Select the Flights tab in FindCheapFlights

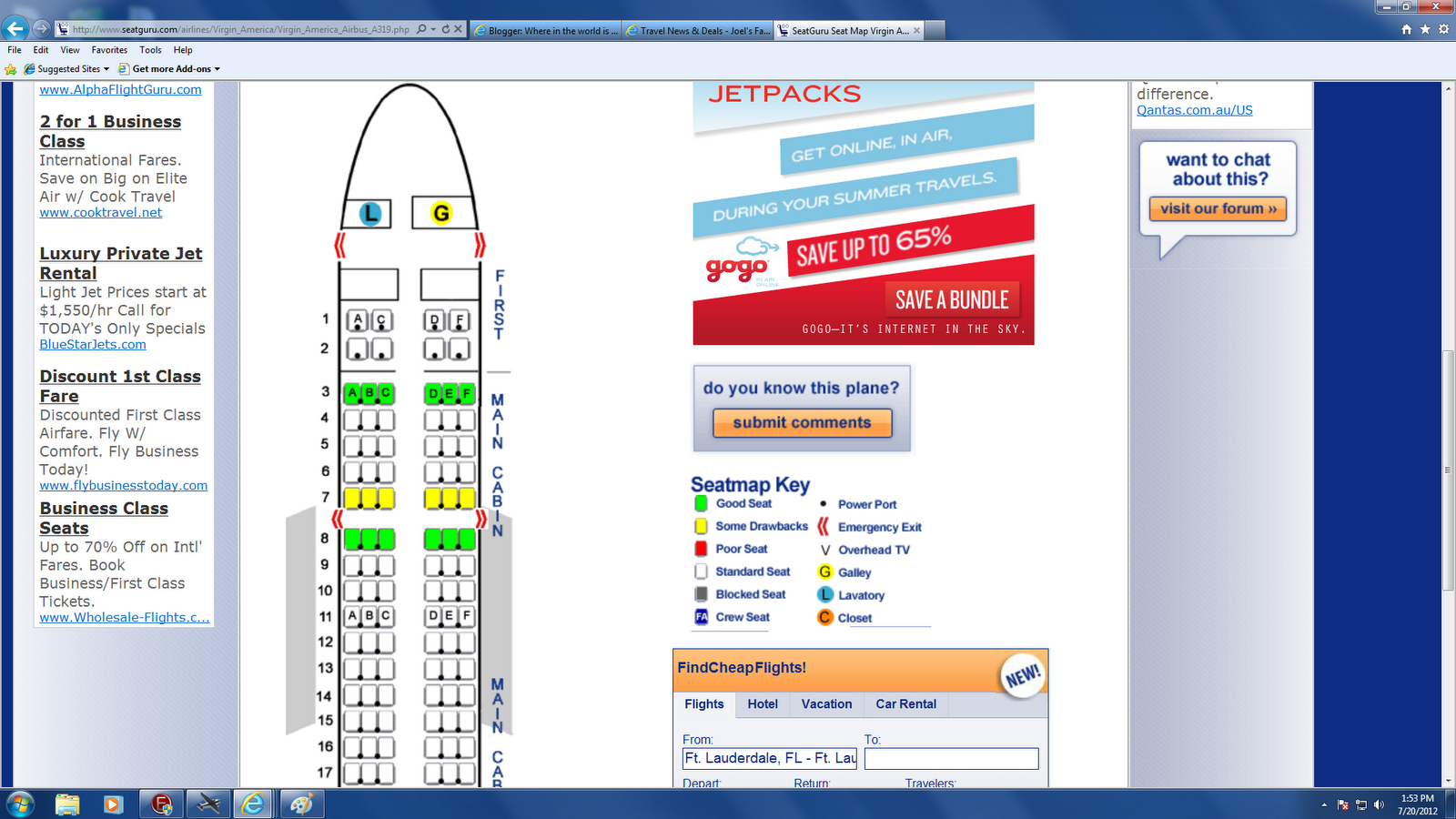[704, 704]
